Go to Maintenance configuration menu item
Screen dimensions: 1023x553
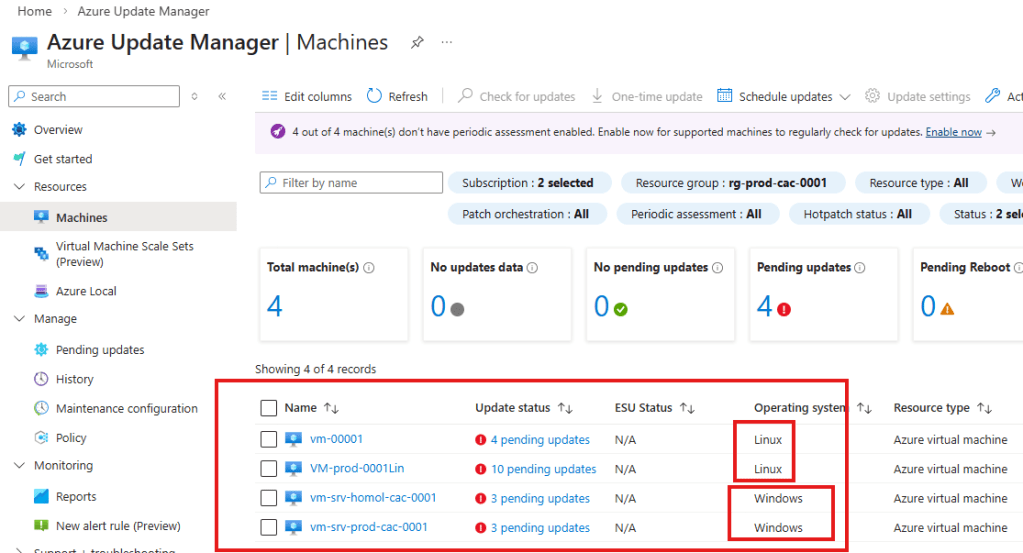click(126, 408)
